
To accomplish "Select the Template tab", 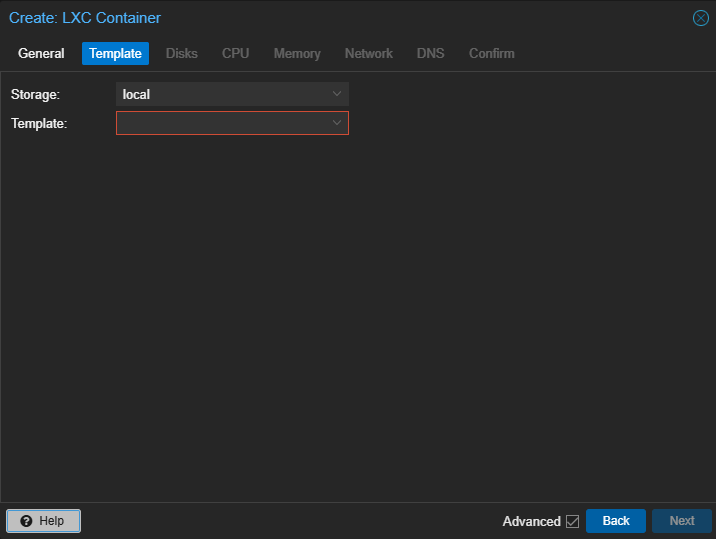I will click(116, 53).
